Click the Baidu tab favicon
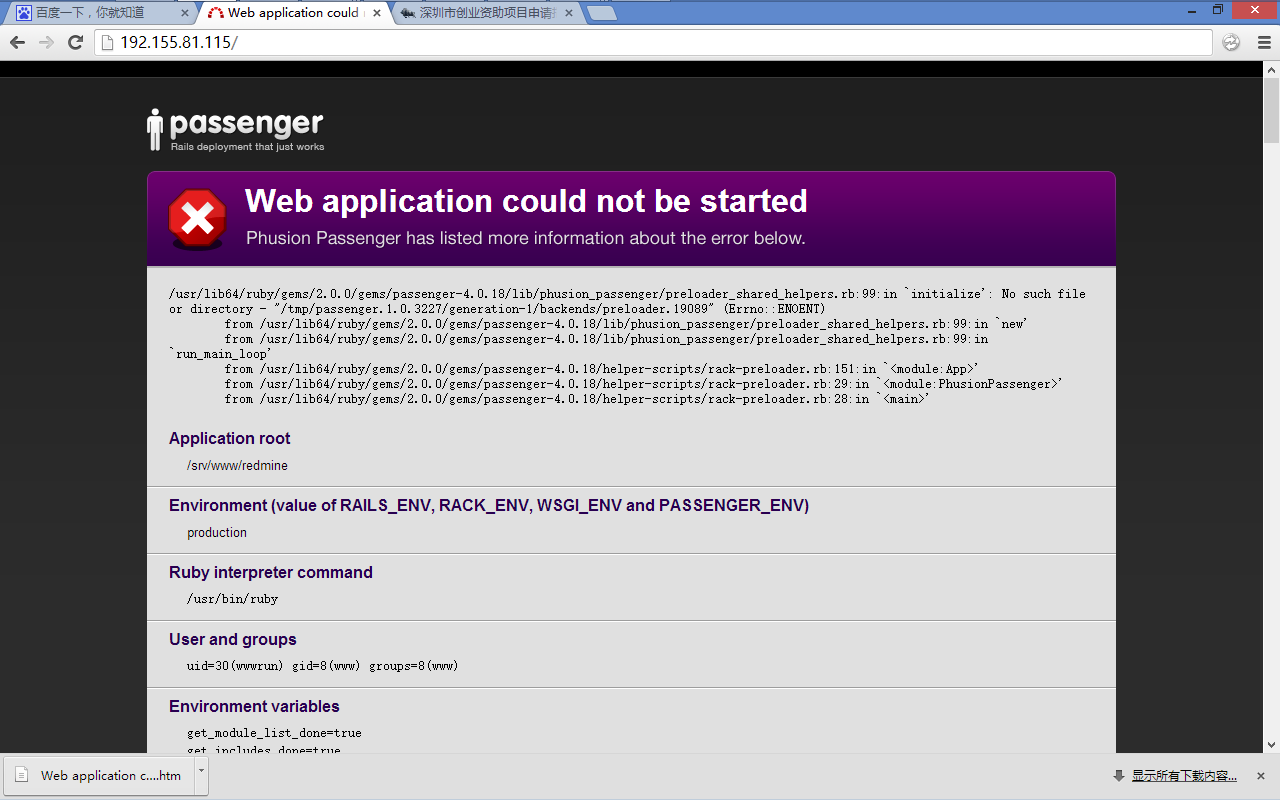Image resolution: width=1280 pixels, height=800 pixels. tap(23, 13)
